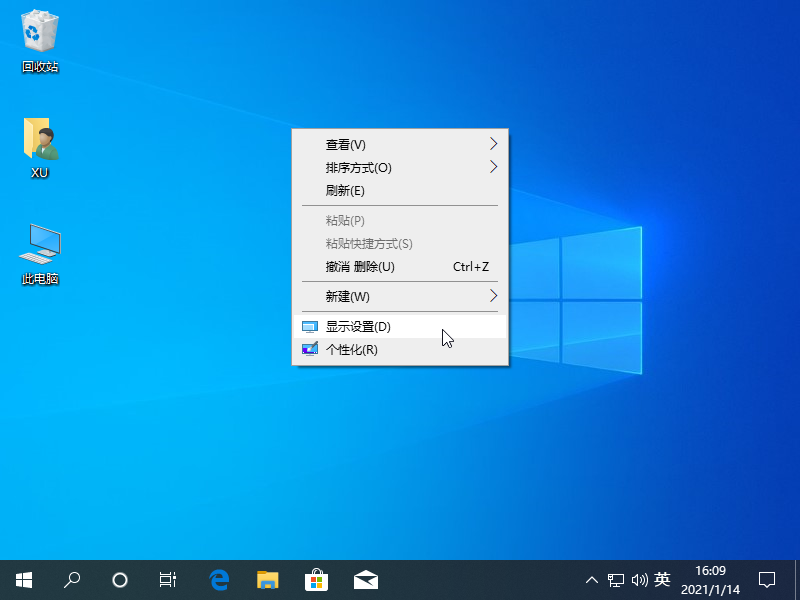Open File Explorer from the taskbar
The image size is (800, 600).
[x=267, y=579]
